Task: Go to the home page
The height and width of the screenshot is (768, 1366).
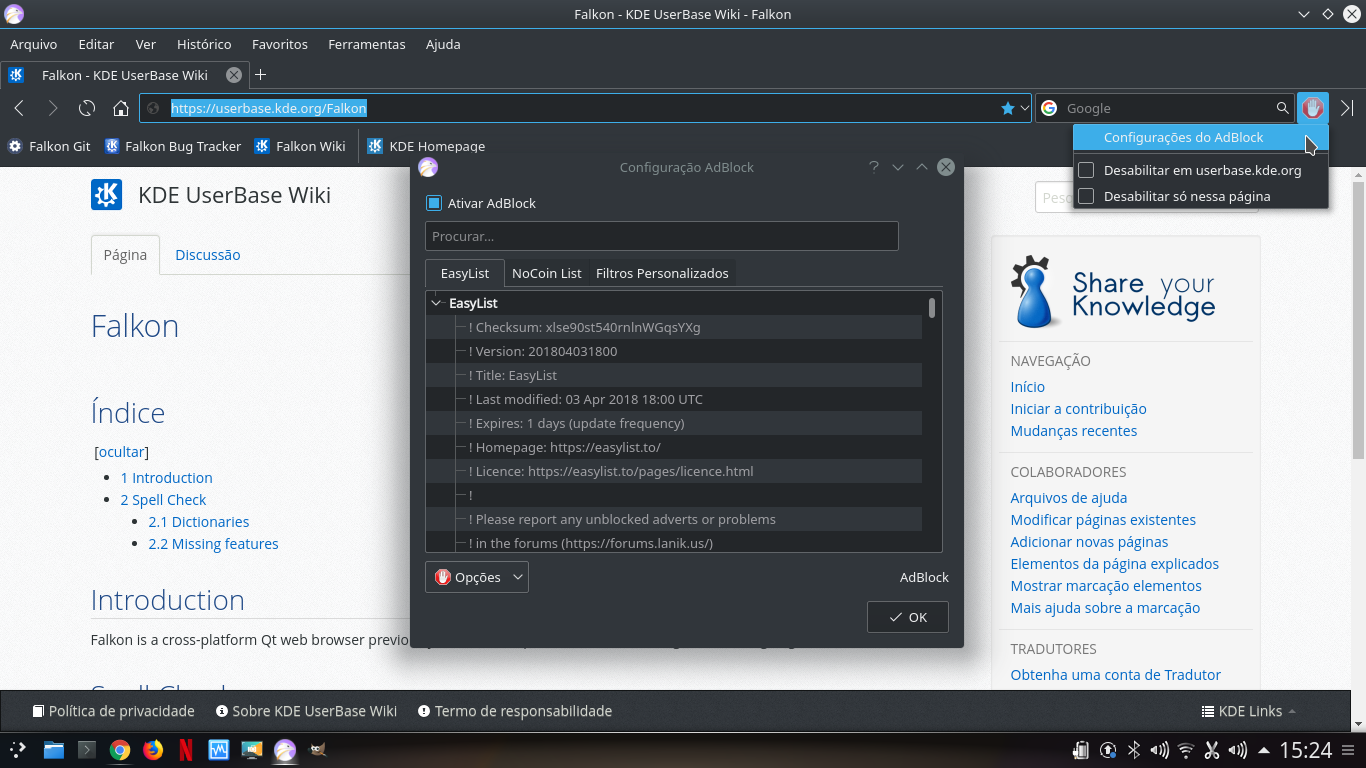Action: tap(121, 108)
